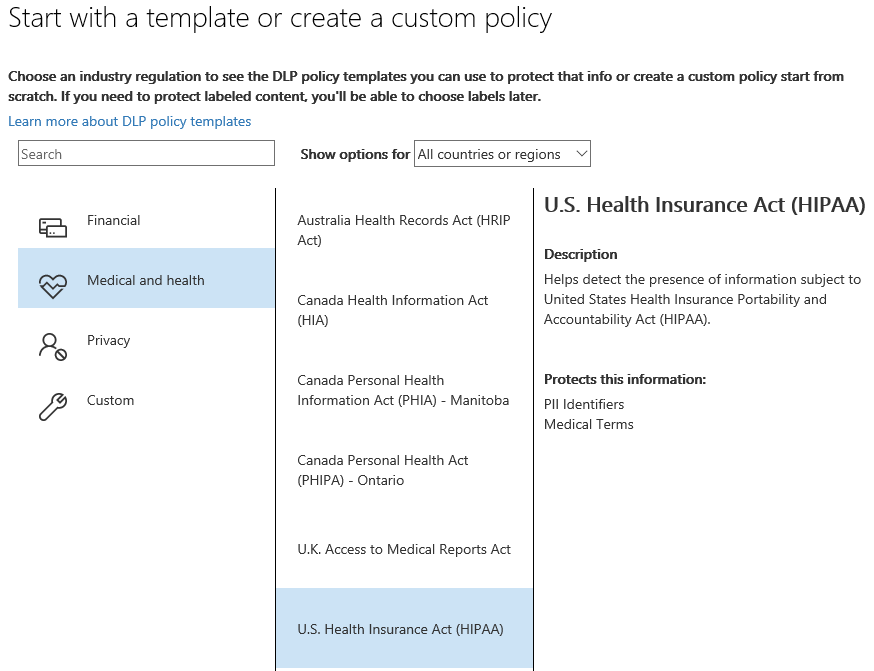Switch to the Financial category

(114, 220)
